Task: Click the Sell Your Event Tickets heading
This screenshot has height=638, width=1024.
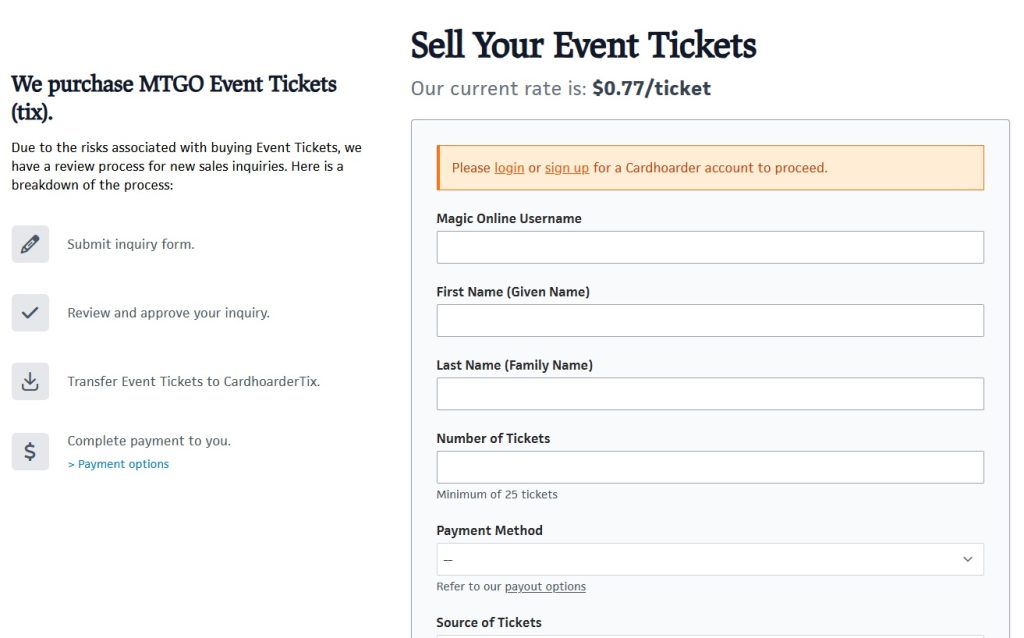Action: (x=582, y=45)
